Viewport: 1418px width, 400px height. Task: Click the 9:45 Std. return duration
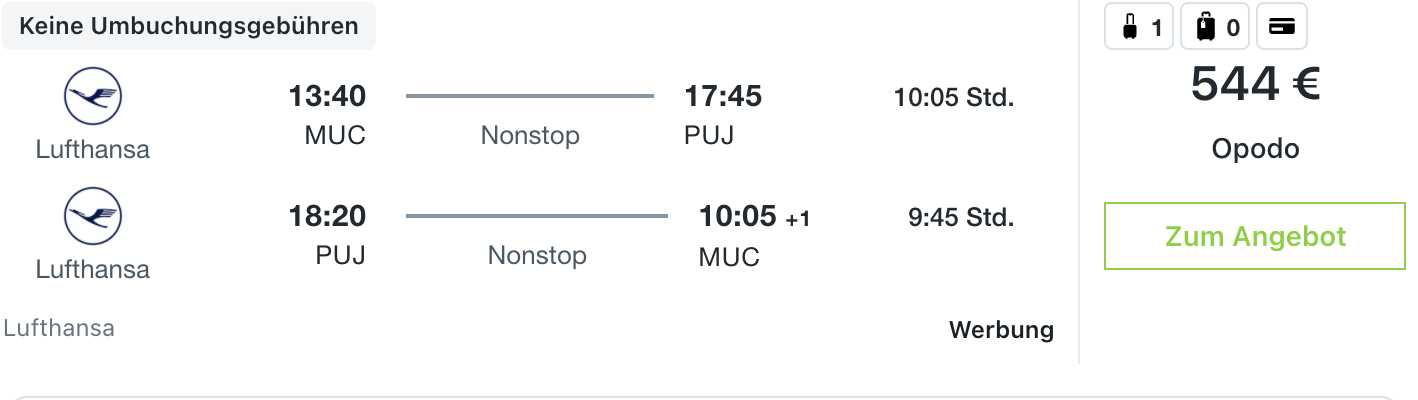(961, 217)
